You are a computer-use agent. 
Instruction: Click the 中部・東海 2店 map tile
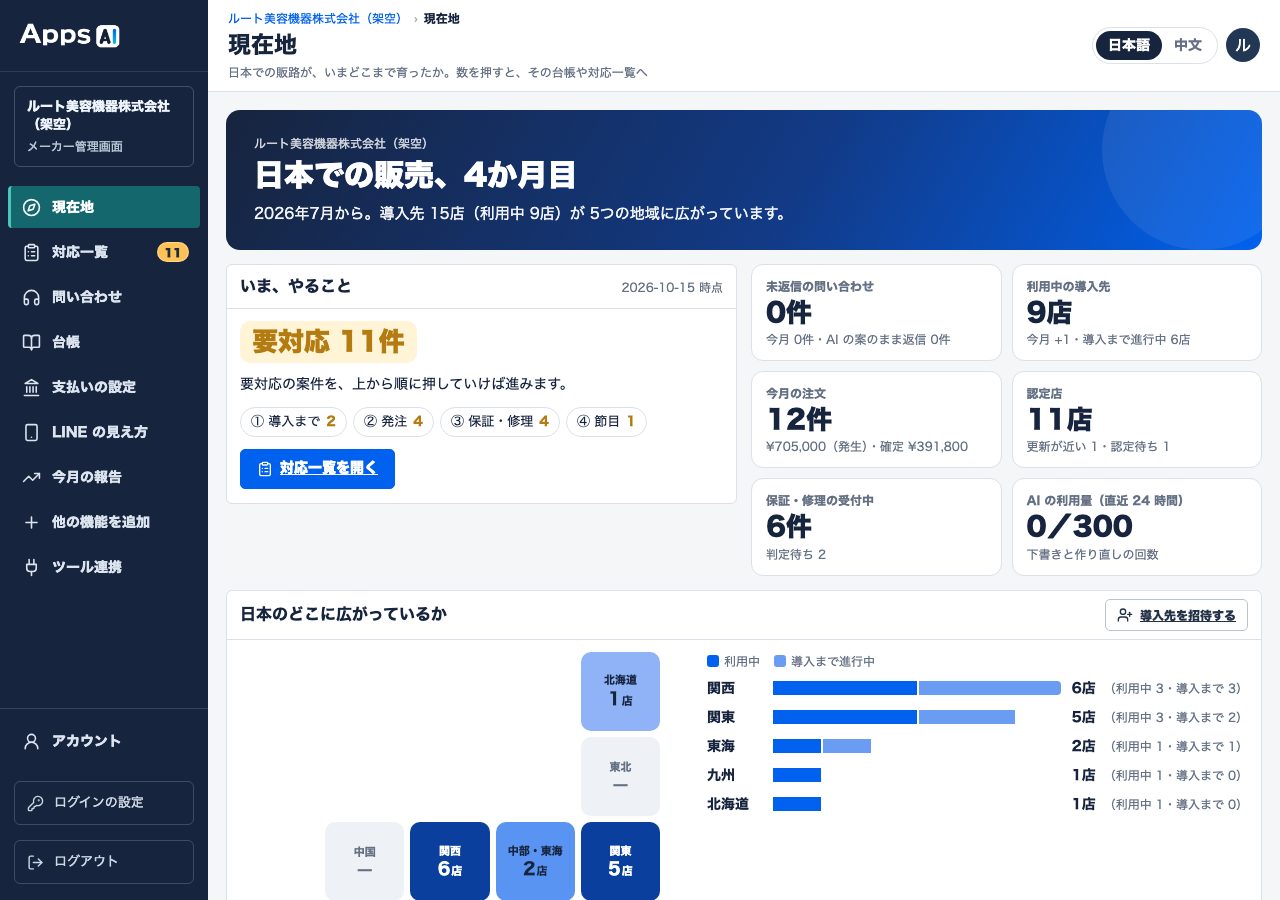pyautogui.click(x=535, y=861)
